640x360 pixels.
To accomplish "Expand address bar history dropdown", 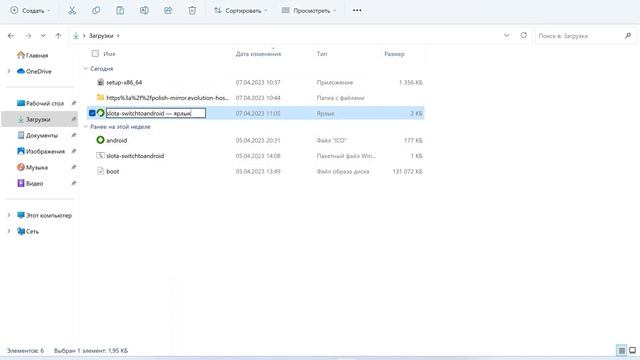I will tap(507, 36).
